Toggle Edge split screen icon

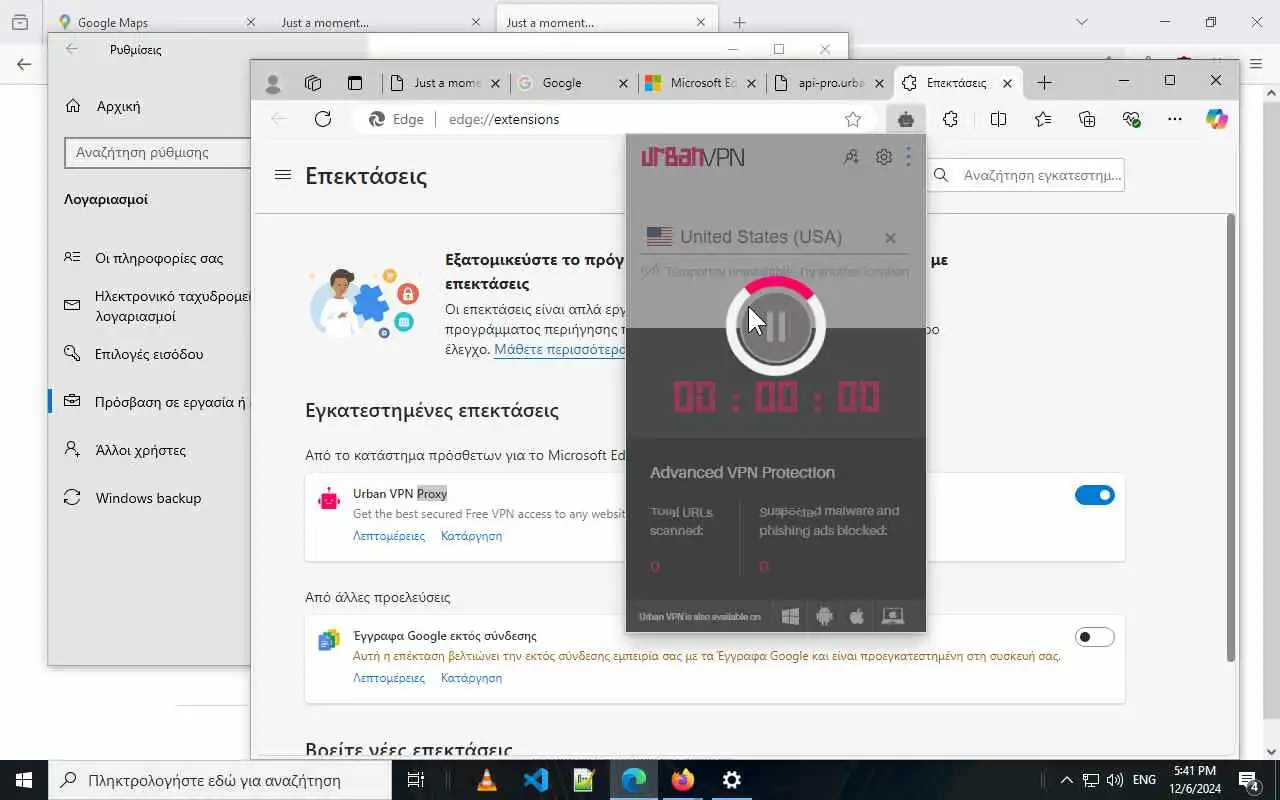click(x=998, y=119)
